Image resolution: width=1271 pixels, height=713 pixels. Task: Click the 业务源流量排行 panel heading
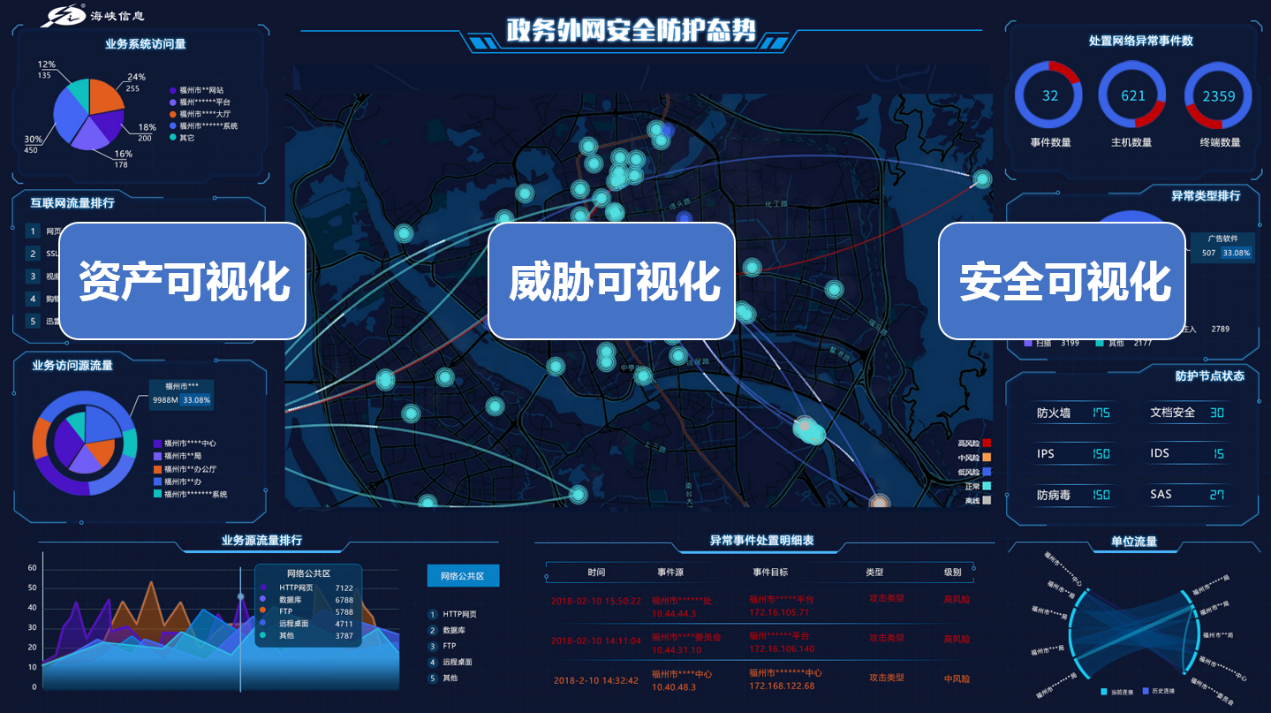pyautogui.click(x=262, y=540)
